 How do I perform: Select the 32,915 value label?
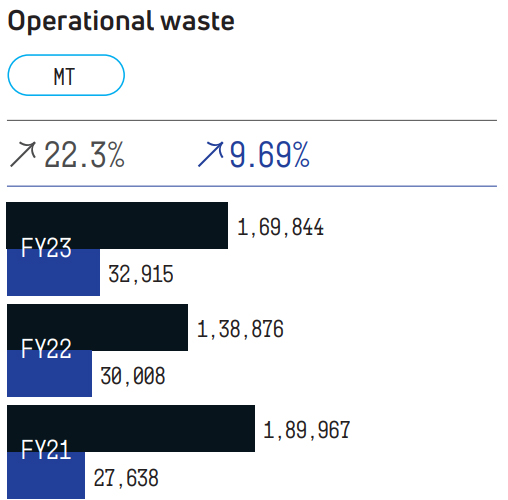[x=141, y=274]
